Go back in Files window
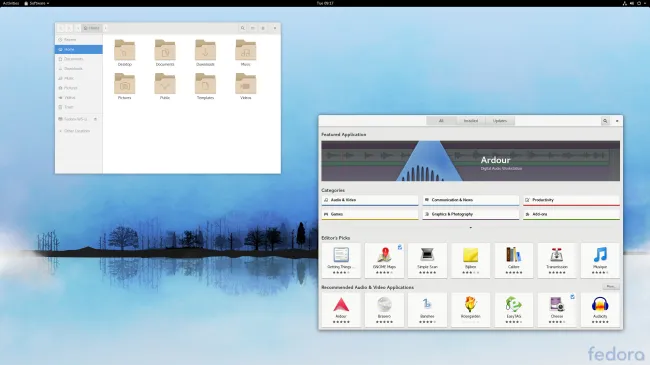650x365 pixels. [x=61, y=28]
